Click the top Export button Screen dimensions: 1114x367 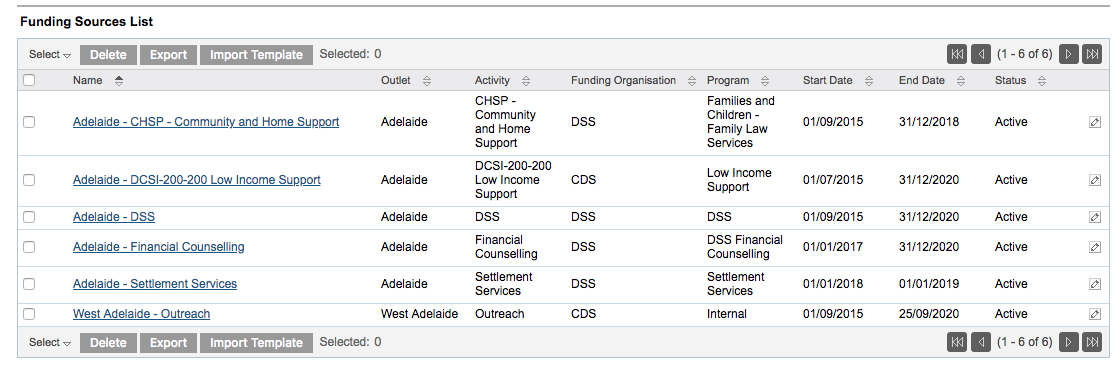pyautogui.click(x=168, y=55)
